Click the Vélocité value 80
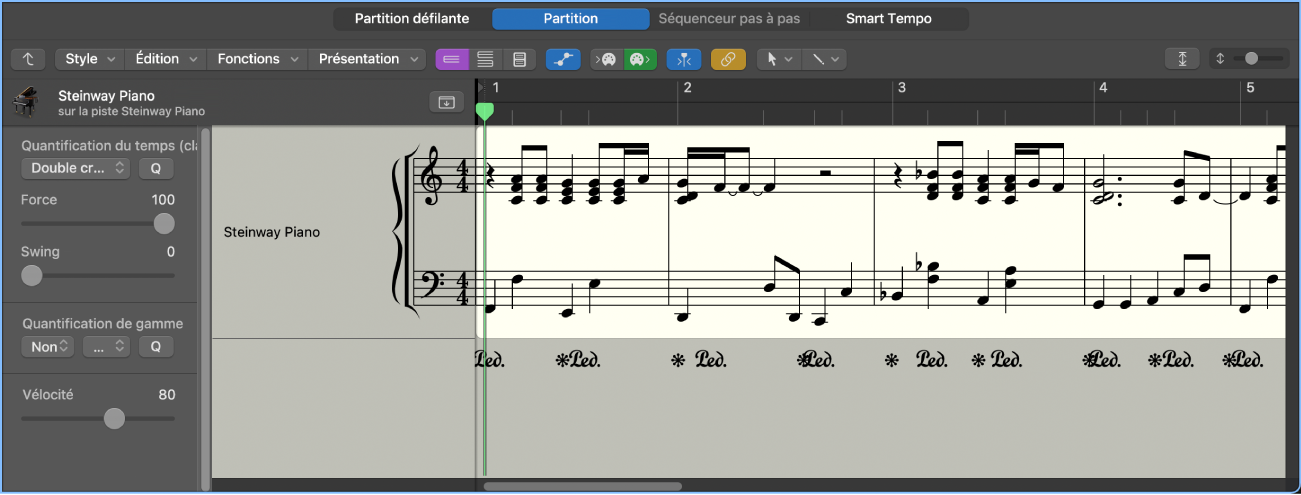The image size is (1301, 495). click(x=167, y=395)
